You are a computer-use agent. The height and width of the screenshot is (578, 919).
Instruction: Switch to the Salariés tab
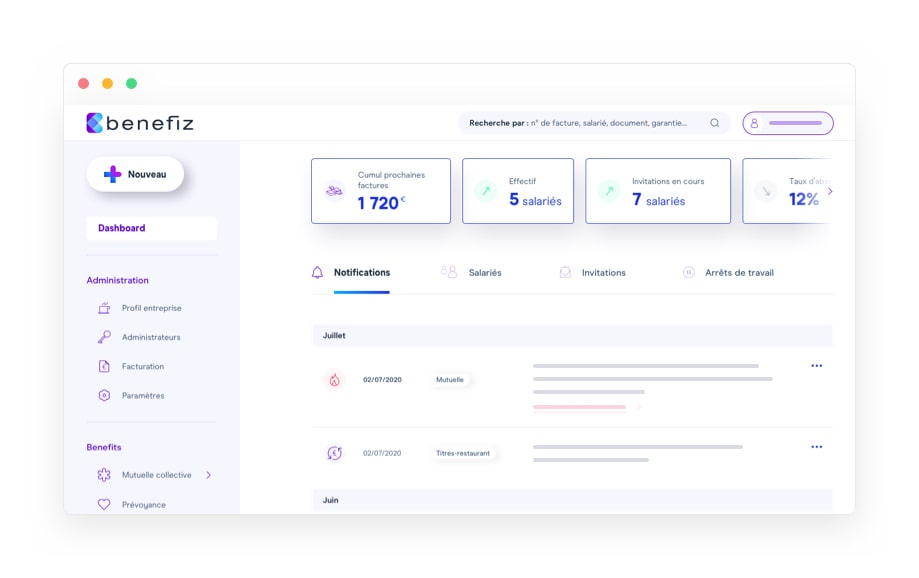pos(485,271)
